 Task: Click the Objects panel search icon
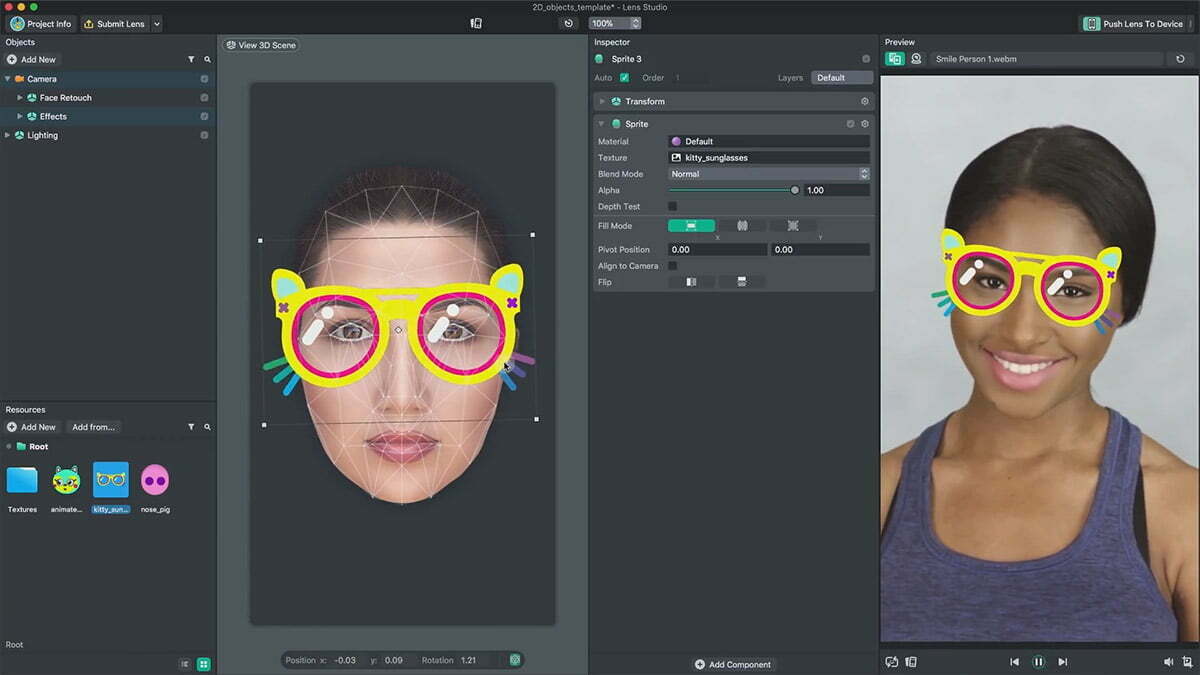208,60
